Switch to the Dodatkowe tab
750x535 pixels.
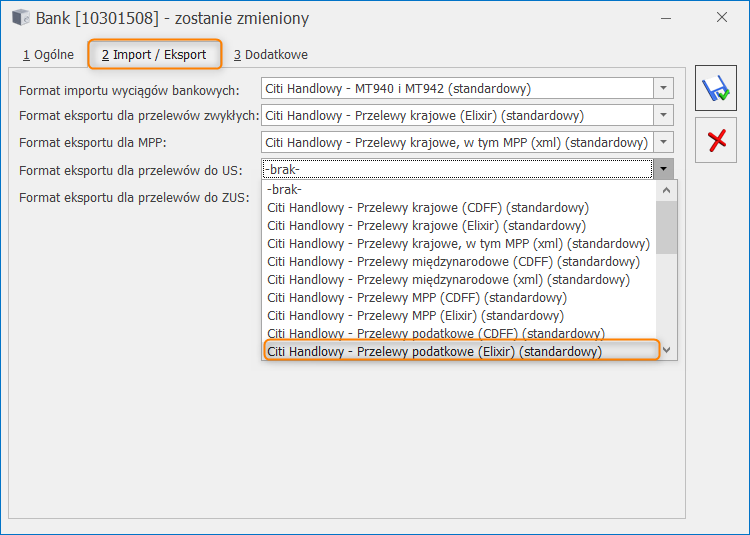tap(271, 54)
